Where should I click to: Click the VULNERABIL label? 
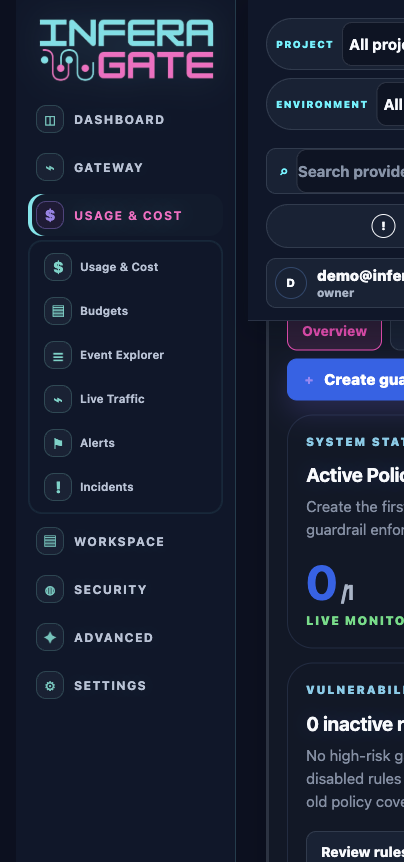tap(355, 690)
